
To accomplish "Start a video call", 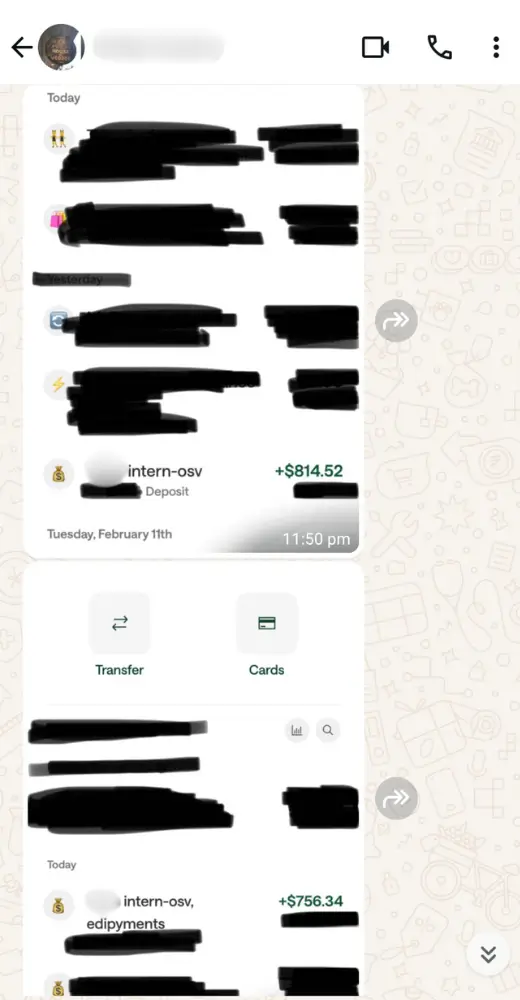I will (x=375, y=47).
